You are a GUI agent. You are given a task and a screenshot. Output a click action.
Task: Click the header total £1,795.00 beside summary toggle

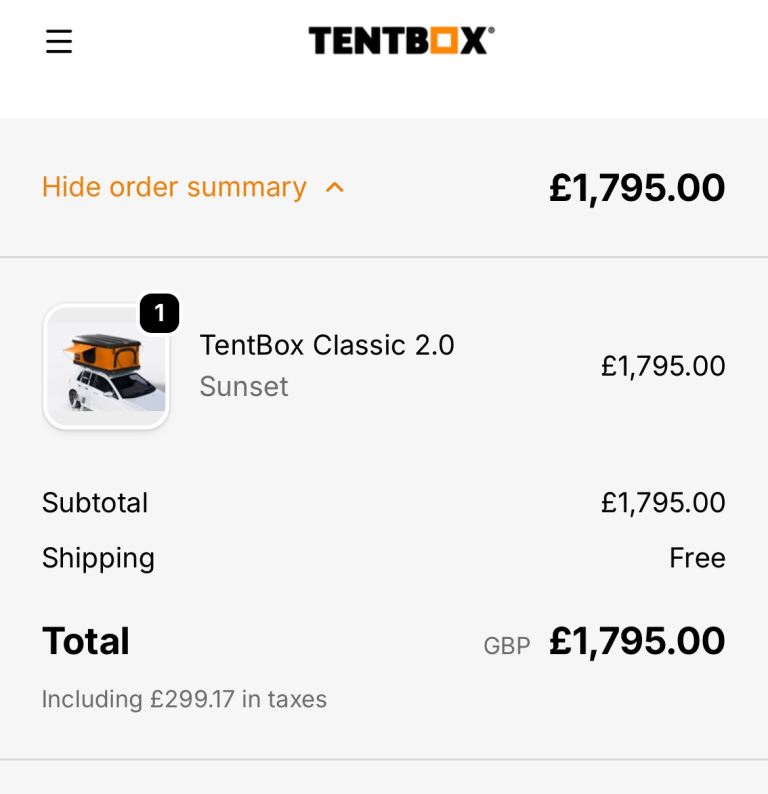coord(636,187)
